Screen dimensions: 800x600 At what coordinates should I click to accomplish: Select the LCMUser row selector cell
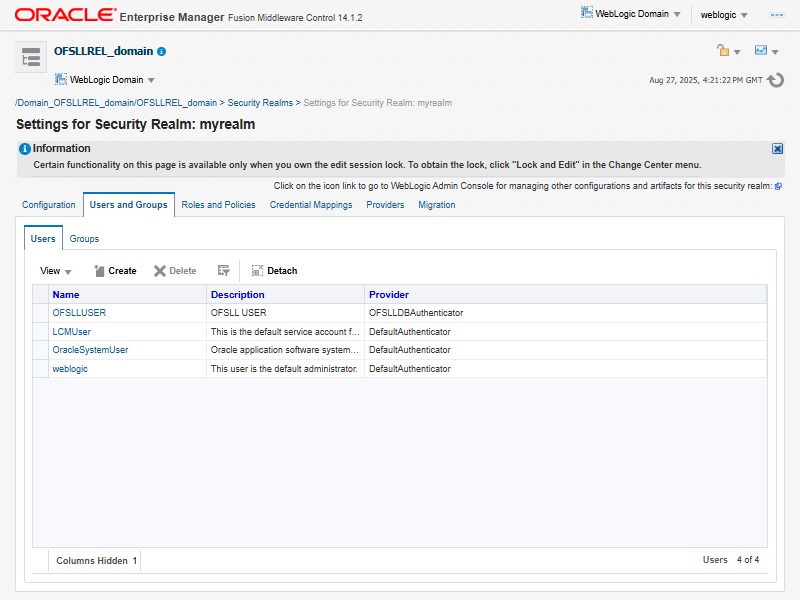click(40, 331)
